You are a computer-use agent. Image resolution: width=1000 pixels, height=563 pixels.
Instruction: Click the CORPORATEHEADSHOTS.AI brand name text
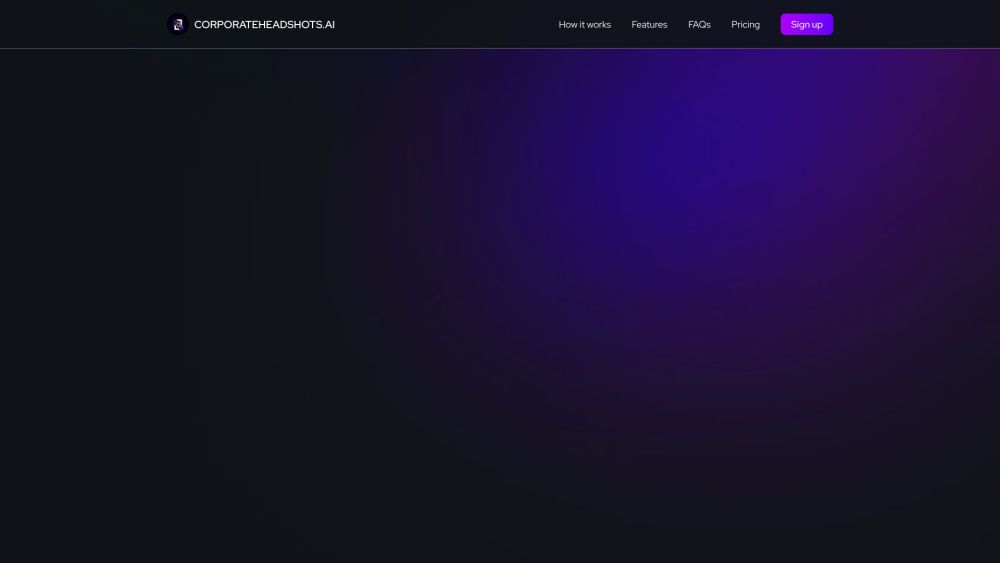point(264,24)
